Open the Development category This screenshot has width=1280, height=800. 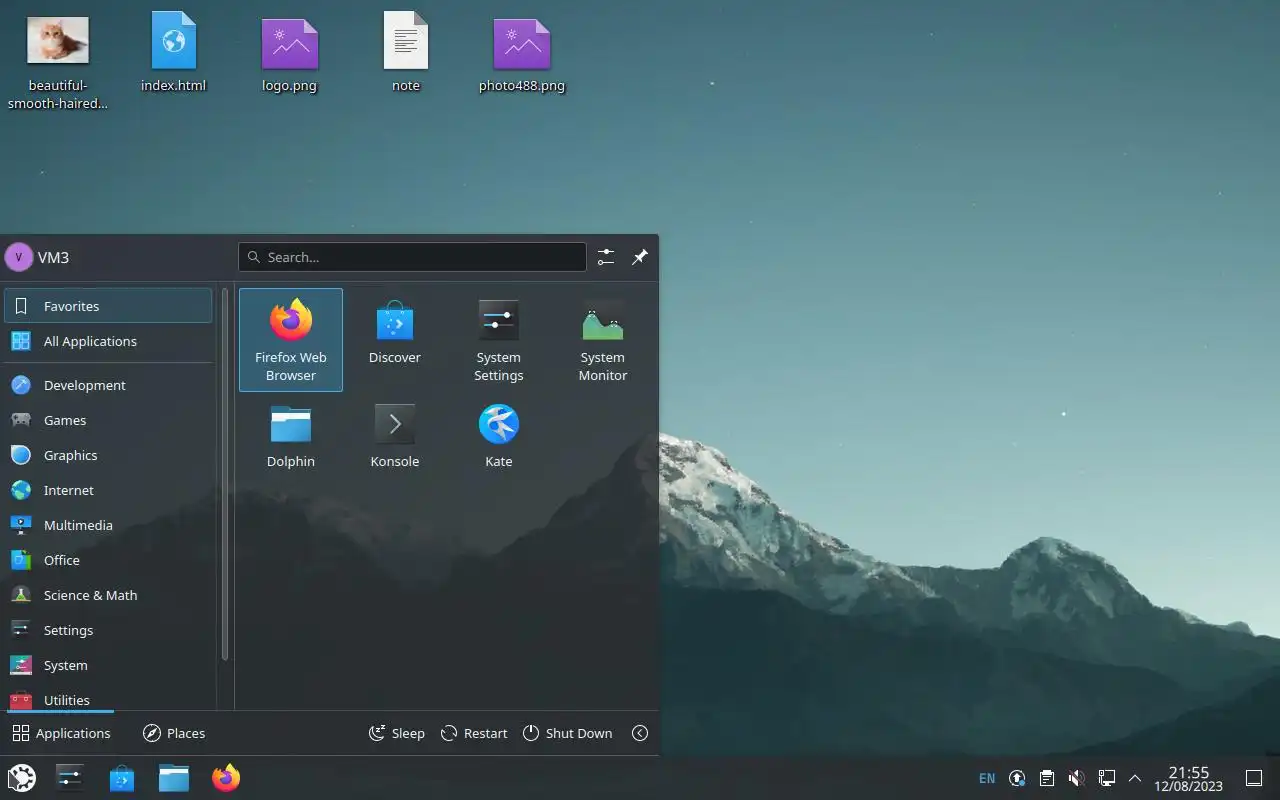108,385
